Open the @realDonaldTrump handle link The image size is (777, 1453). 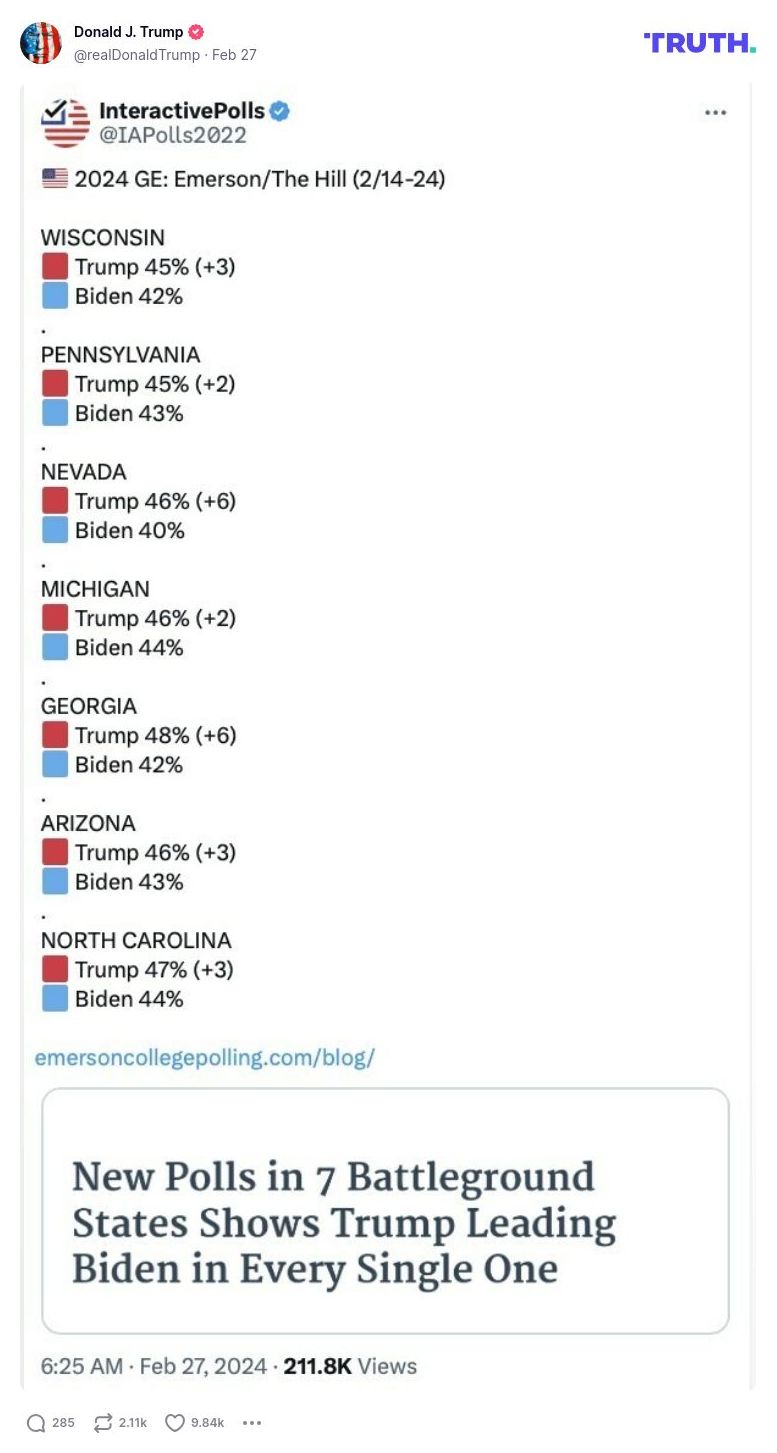point(137,55)
